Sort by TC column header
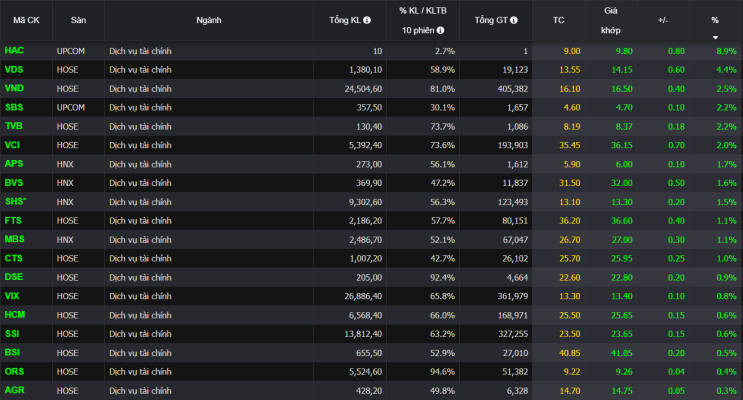 coord(558,20)
